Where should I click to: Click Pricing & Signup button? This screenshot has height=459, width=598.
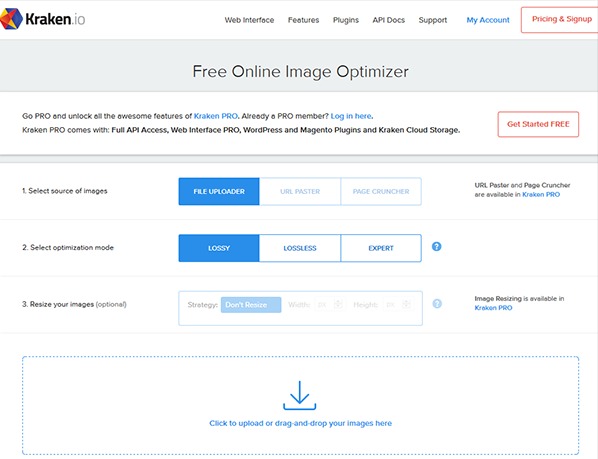559,19
